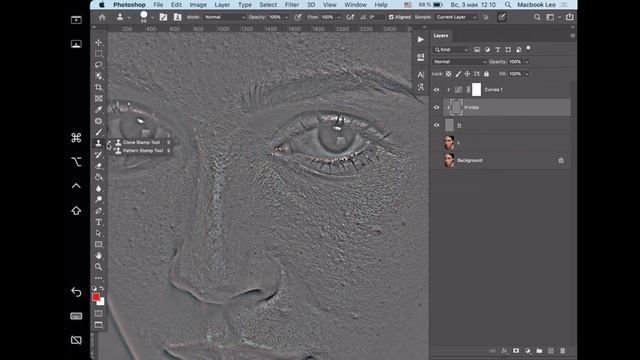Select the Dodge tool
640x360 pixels.
[98, 199]
